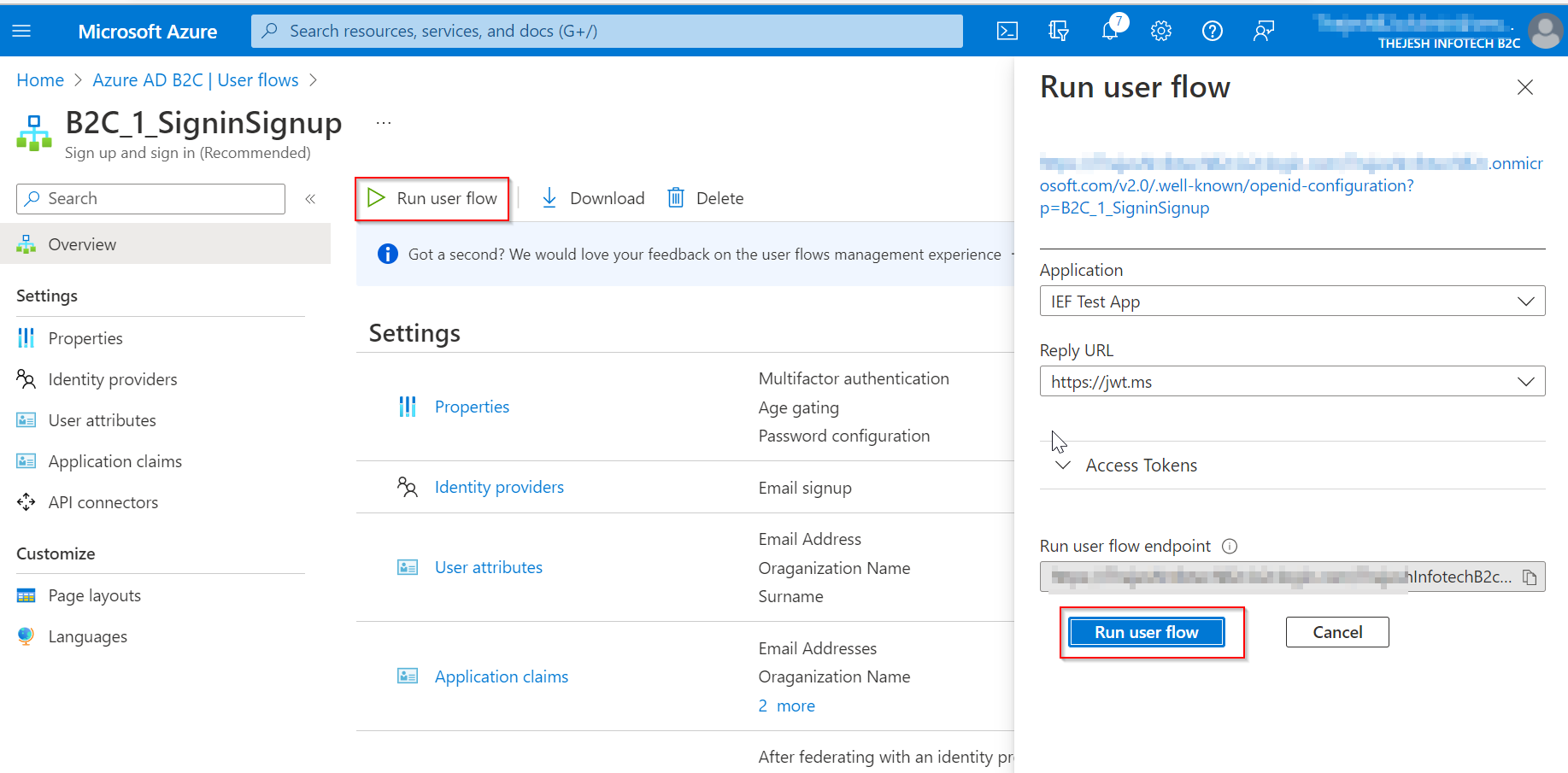Open the Application dropdown showing IEF Test App
1568x773 pixels.
coord(1292,301)
